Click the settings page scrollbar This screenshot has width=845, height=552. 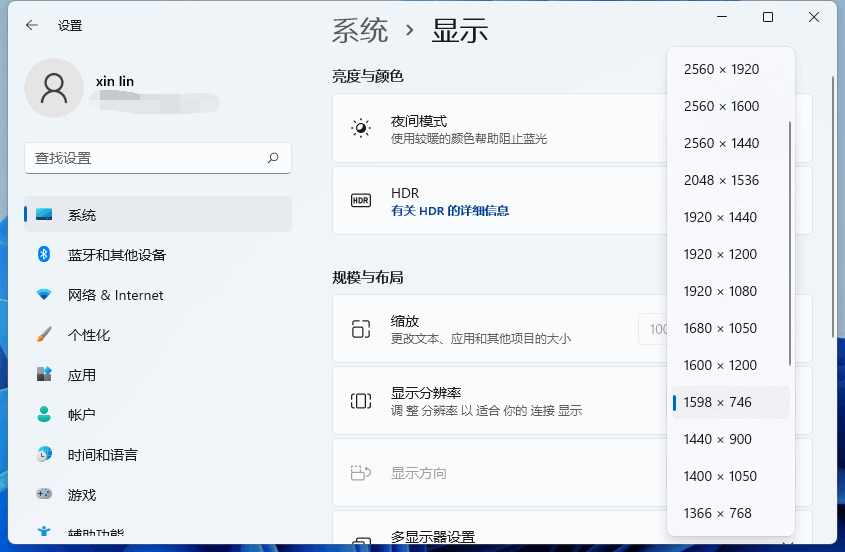[833, 207]
